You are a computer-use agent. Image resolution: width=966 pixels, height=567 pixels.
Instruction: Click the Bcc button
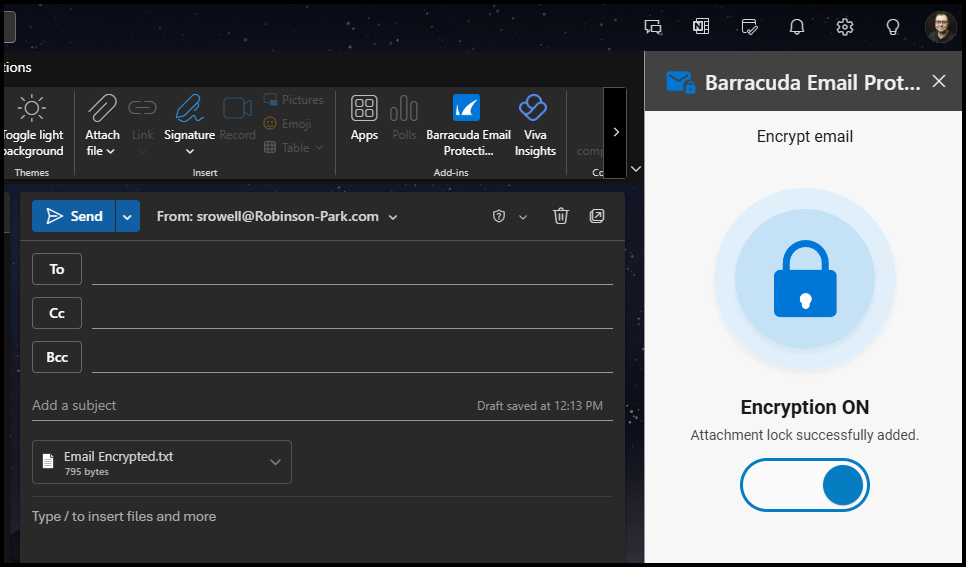click(x=57, y=357)
